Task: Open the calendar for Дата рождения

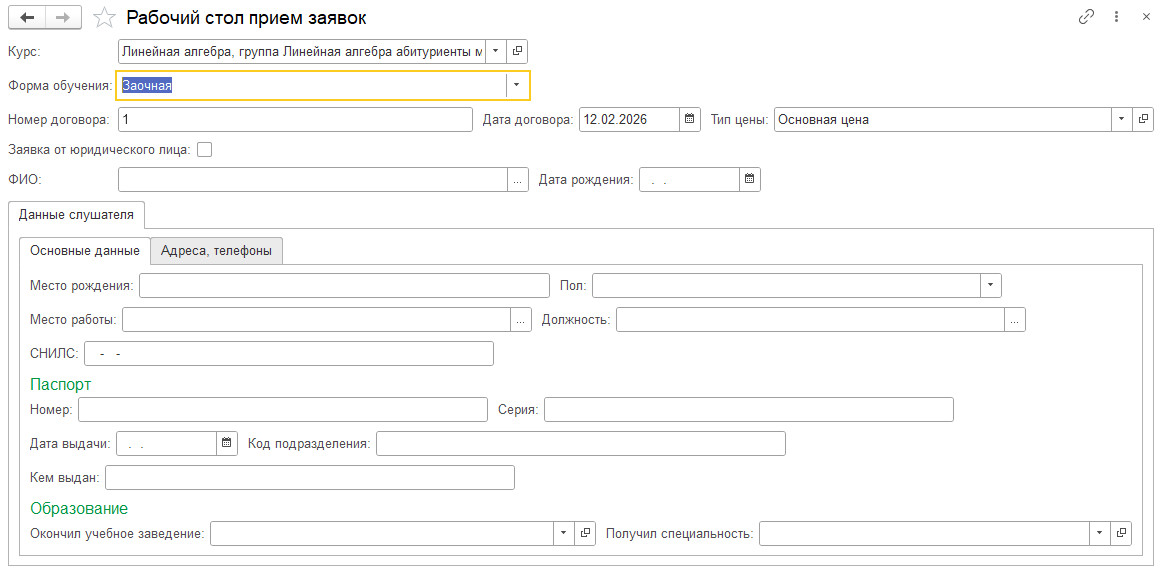Action: [750, 180]
